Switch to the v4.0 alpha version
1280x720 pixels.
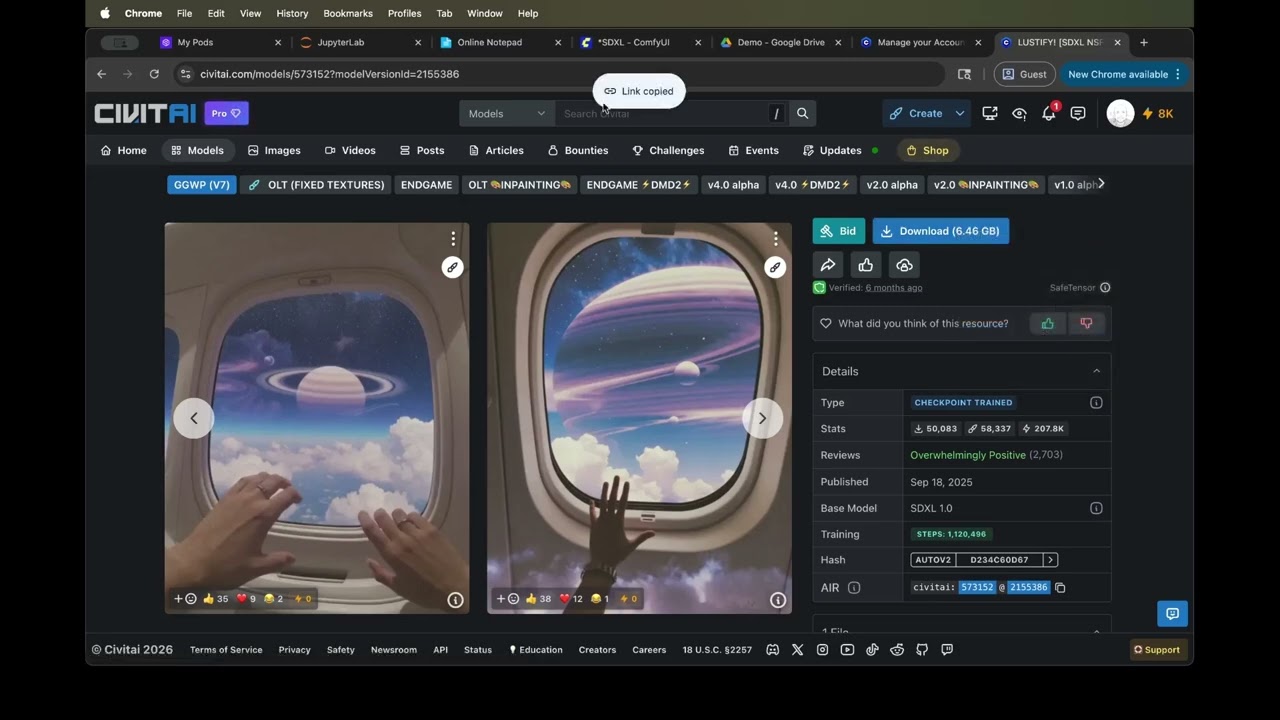(x=733, y=185)
